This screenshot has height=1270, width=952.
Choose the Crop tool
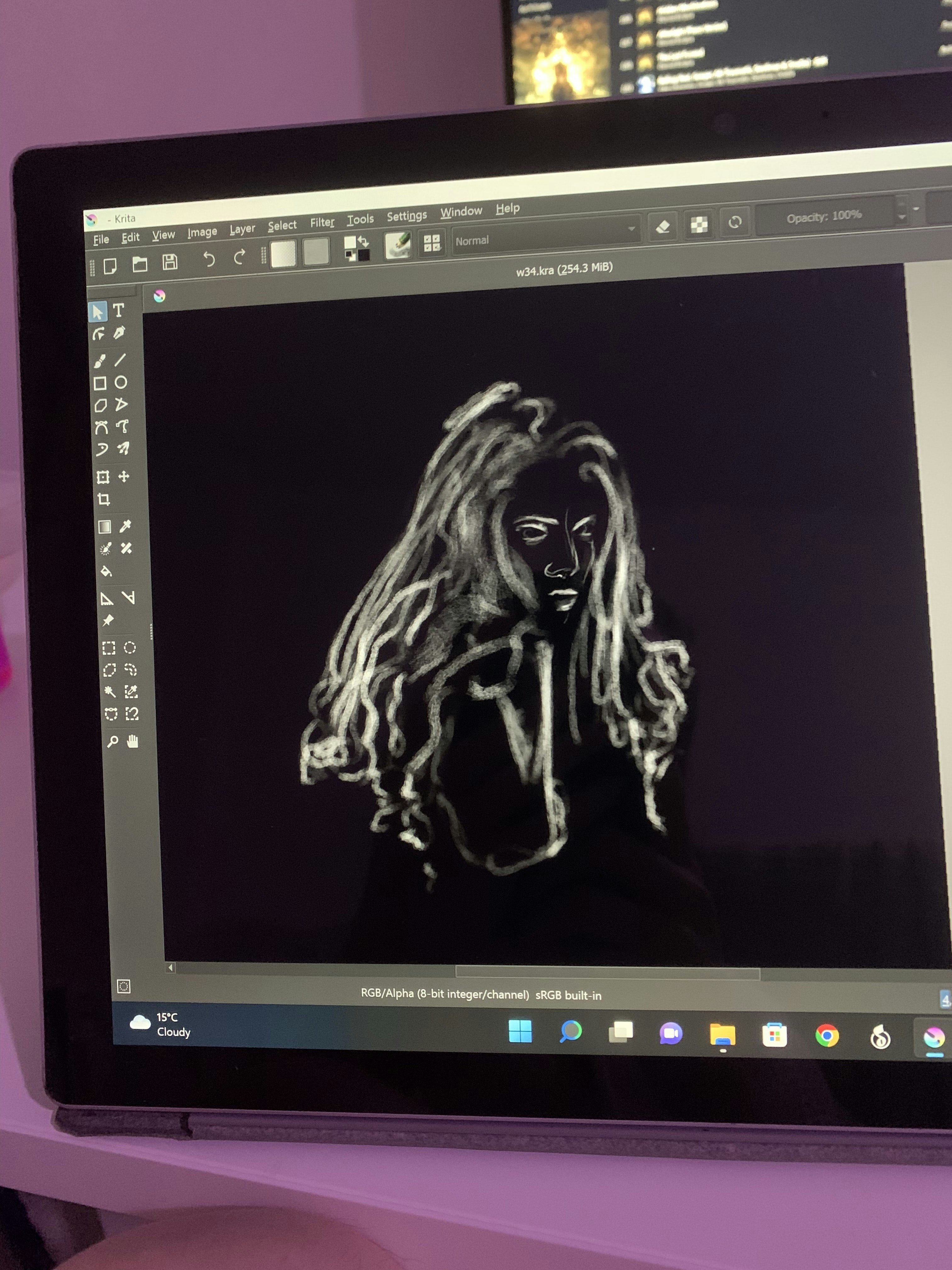tap(104, 499)
